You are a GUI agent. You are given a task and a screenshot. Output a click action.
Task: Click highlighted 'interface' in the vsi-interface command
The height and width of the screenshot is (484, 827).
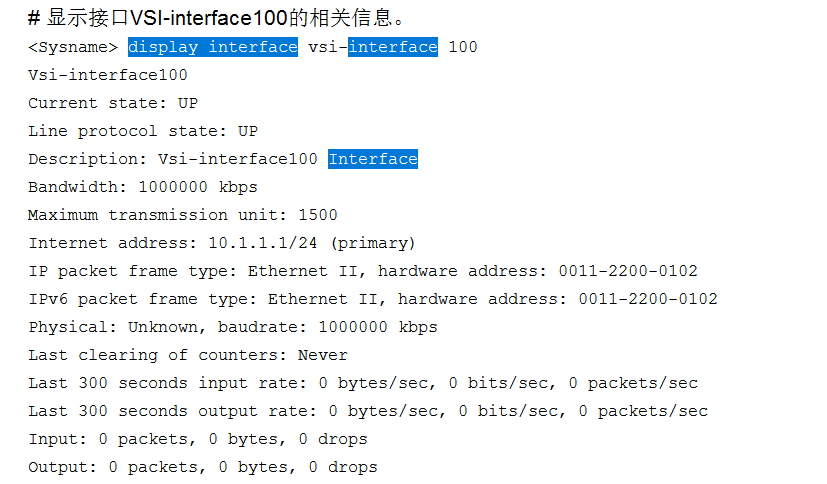click(392, 47)
